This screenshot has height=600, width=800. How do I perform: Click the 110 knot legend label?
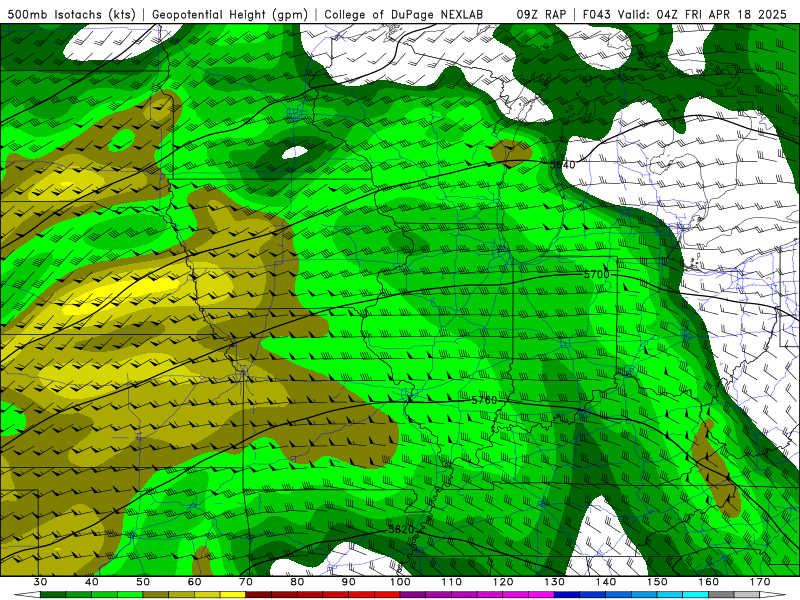click(452, 582)
